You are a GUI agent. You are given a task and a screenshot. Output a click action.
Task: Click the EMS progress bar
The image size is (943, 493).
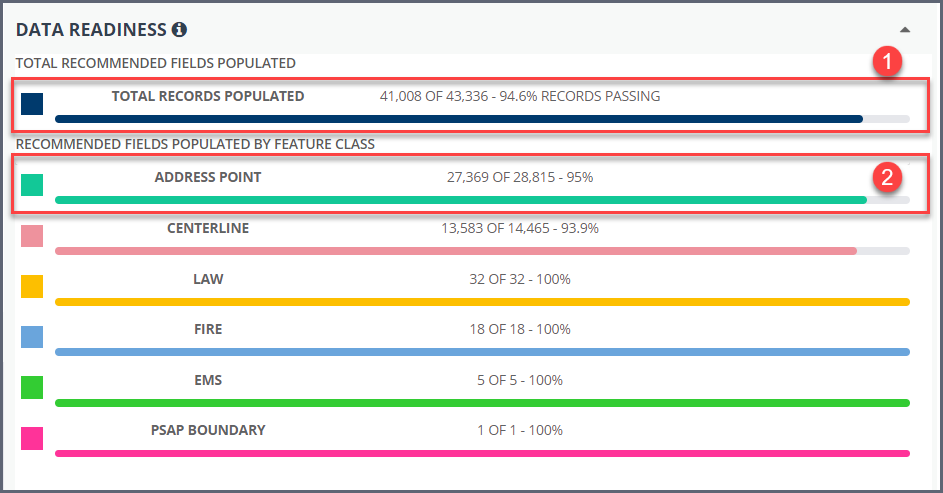coord(482,403)
